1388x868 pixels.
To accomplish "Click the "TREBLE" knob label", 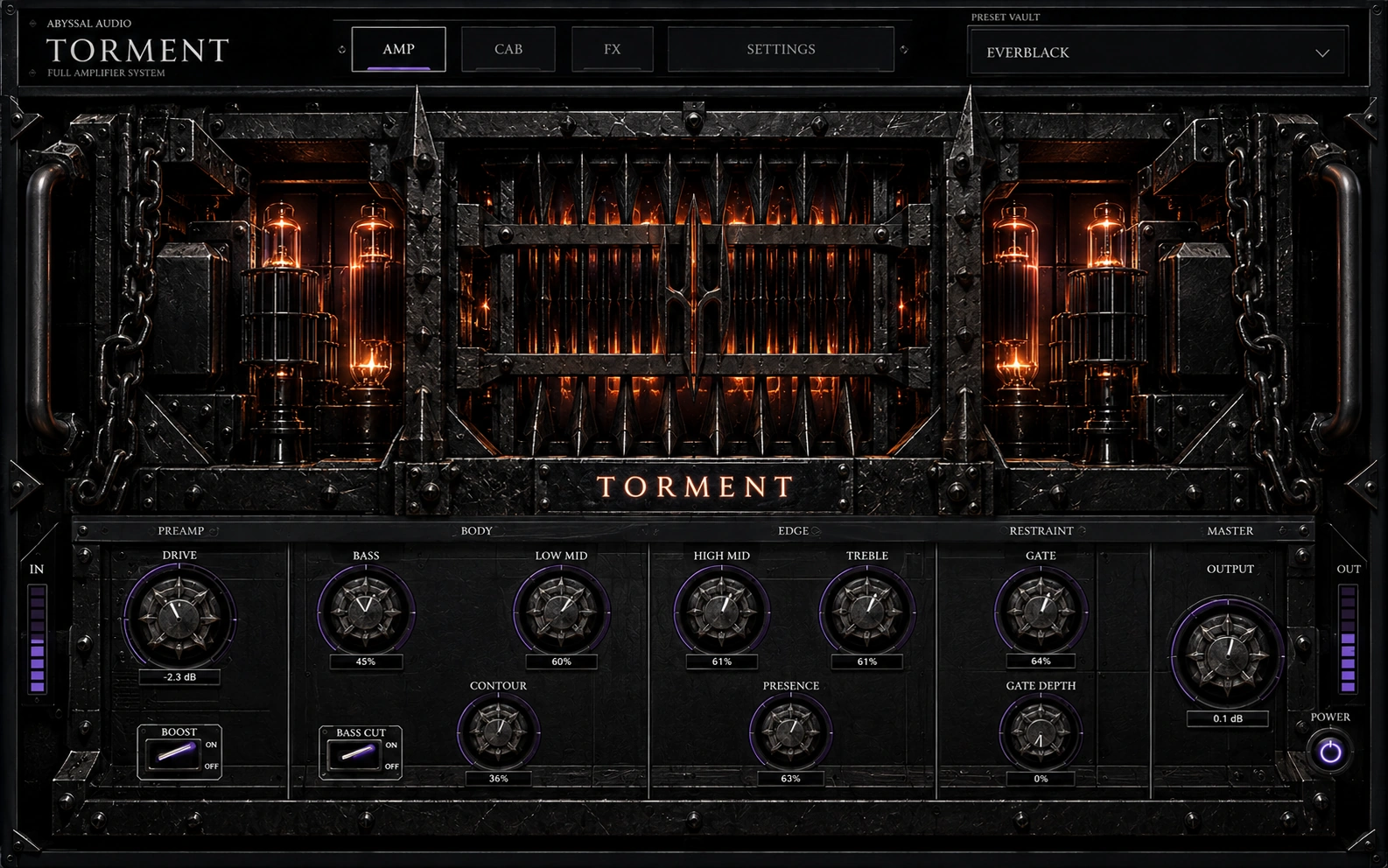I will [x=866, y=556].
